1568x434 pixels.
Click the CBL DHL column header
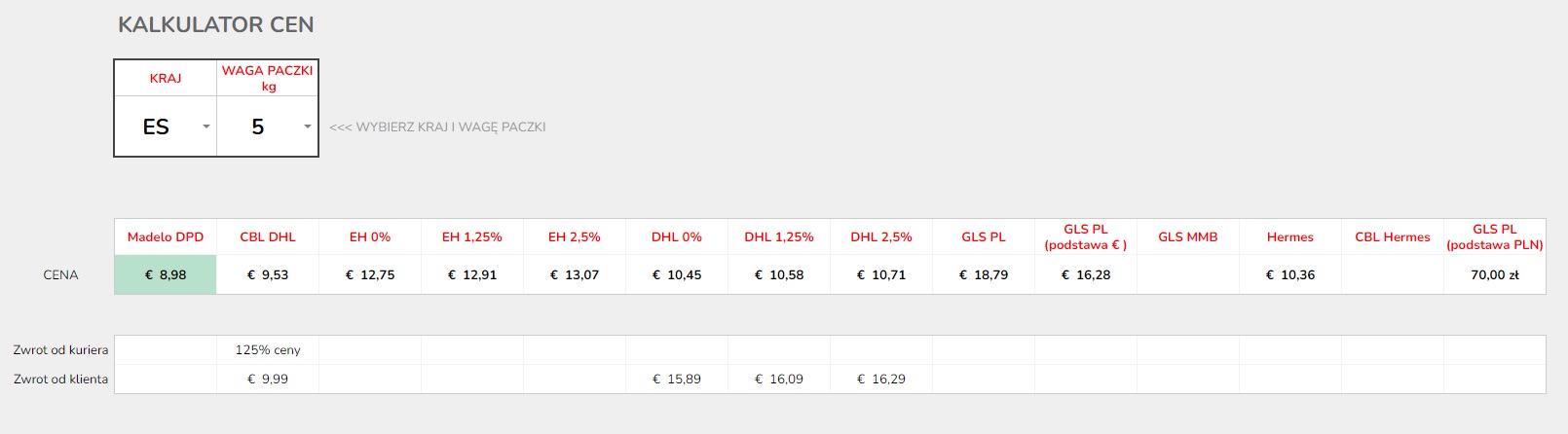pos(268,237)
